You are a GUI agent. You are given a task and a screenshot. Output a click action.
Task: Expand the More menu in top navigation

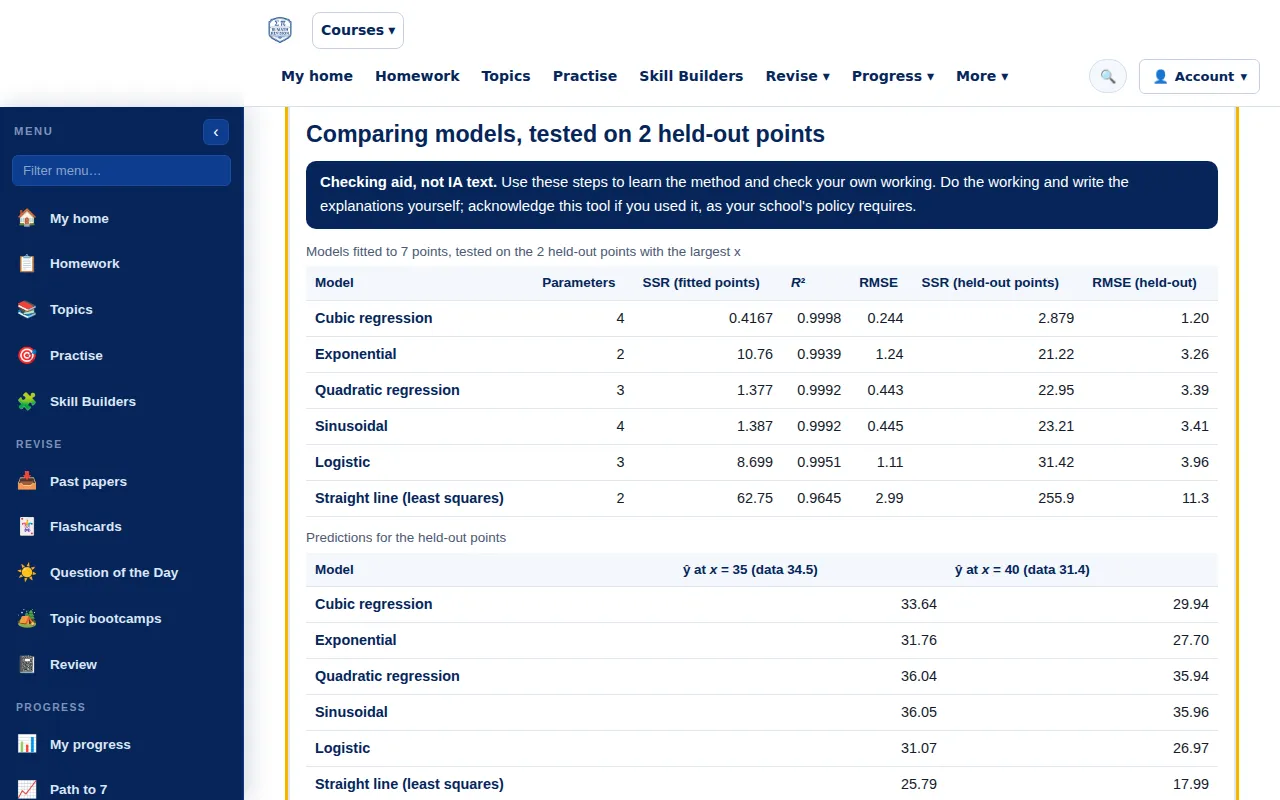[982, 76]
